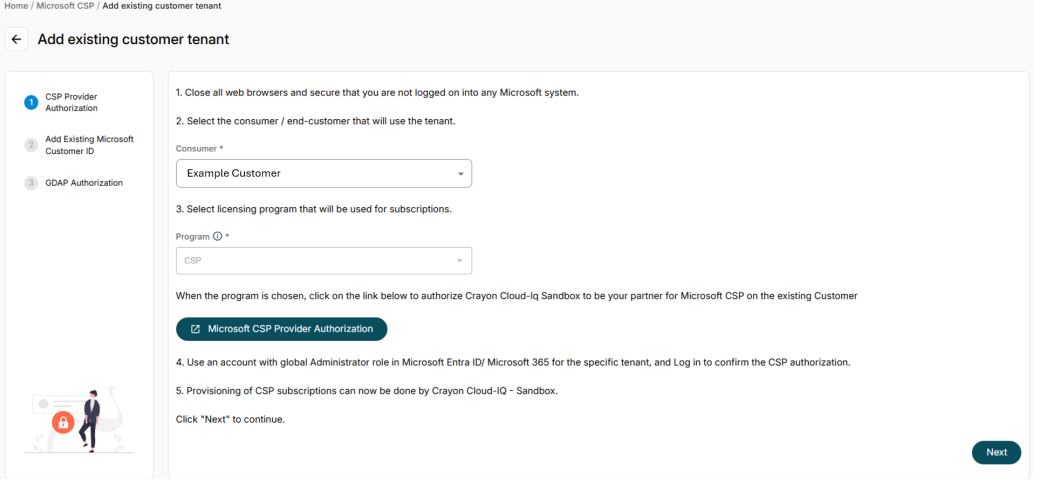The image size is (1041, 493).
Task: Click the person illustration in sidebar
Action: 91,420
